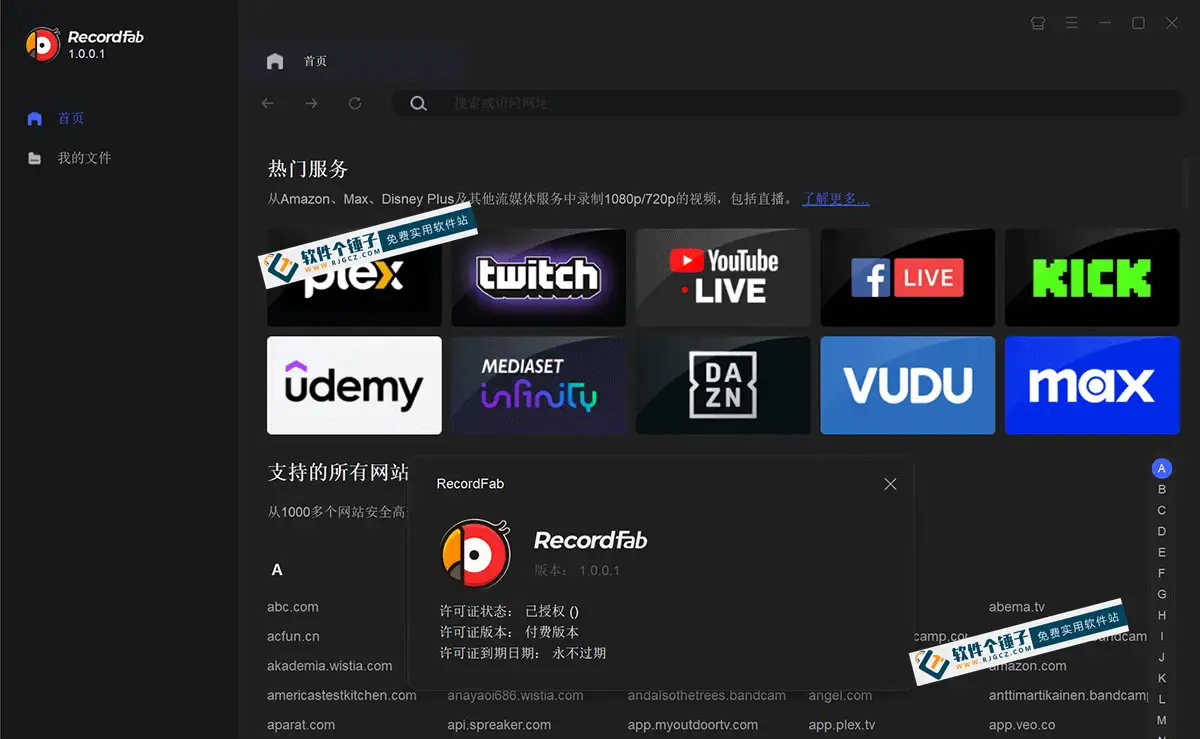
Task: Reload the page with refresh icon
Action: [x=355, y=103]
